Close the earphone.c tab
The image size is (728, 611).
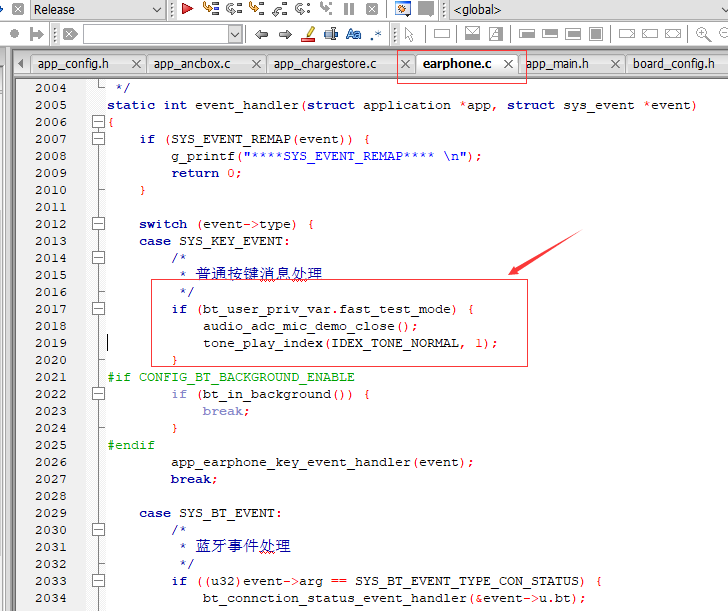click(508, 64)
